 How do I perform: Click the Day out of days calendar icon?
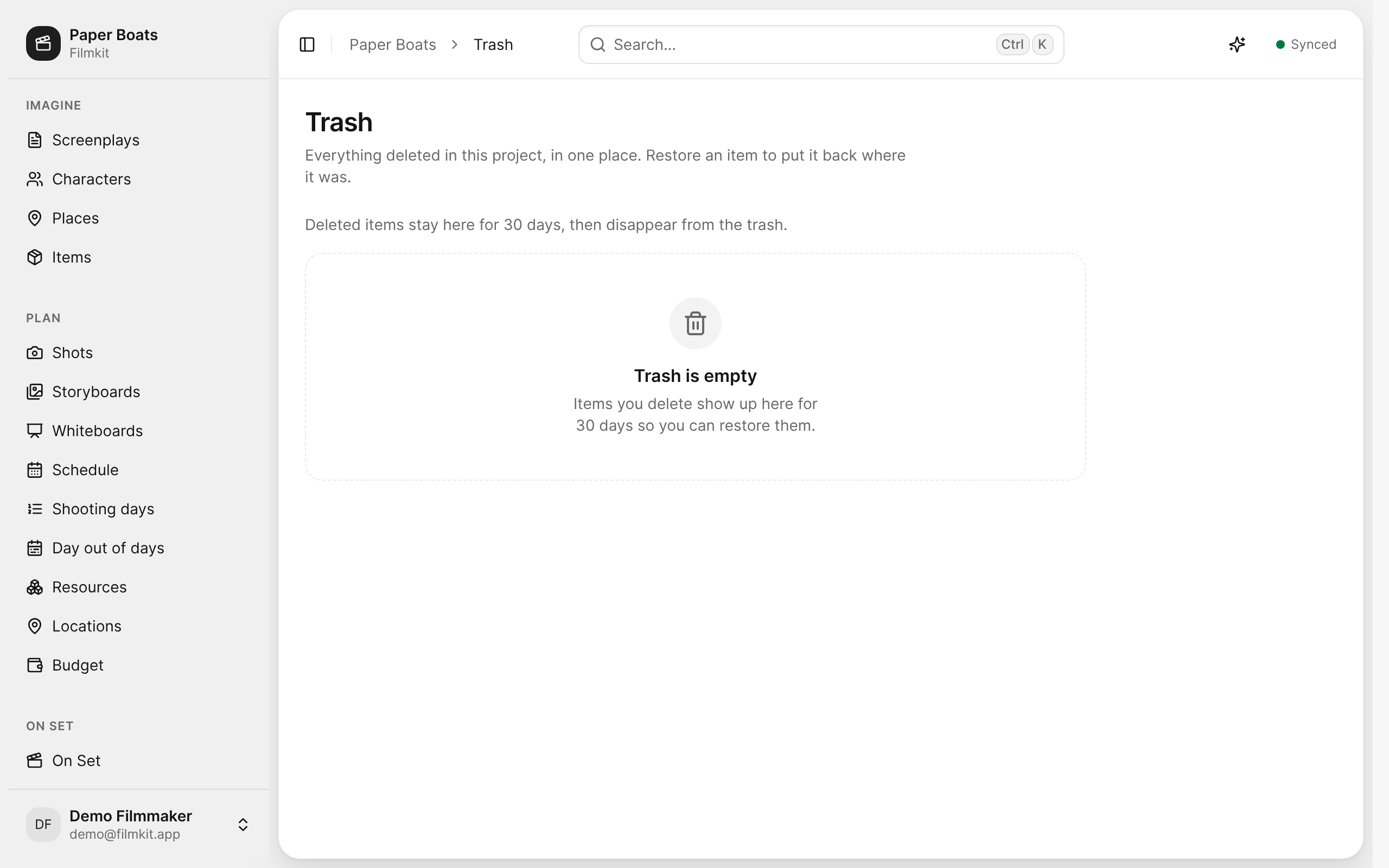point(34,548)
